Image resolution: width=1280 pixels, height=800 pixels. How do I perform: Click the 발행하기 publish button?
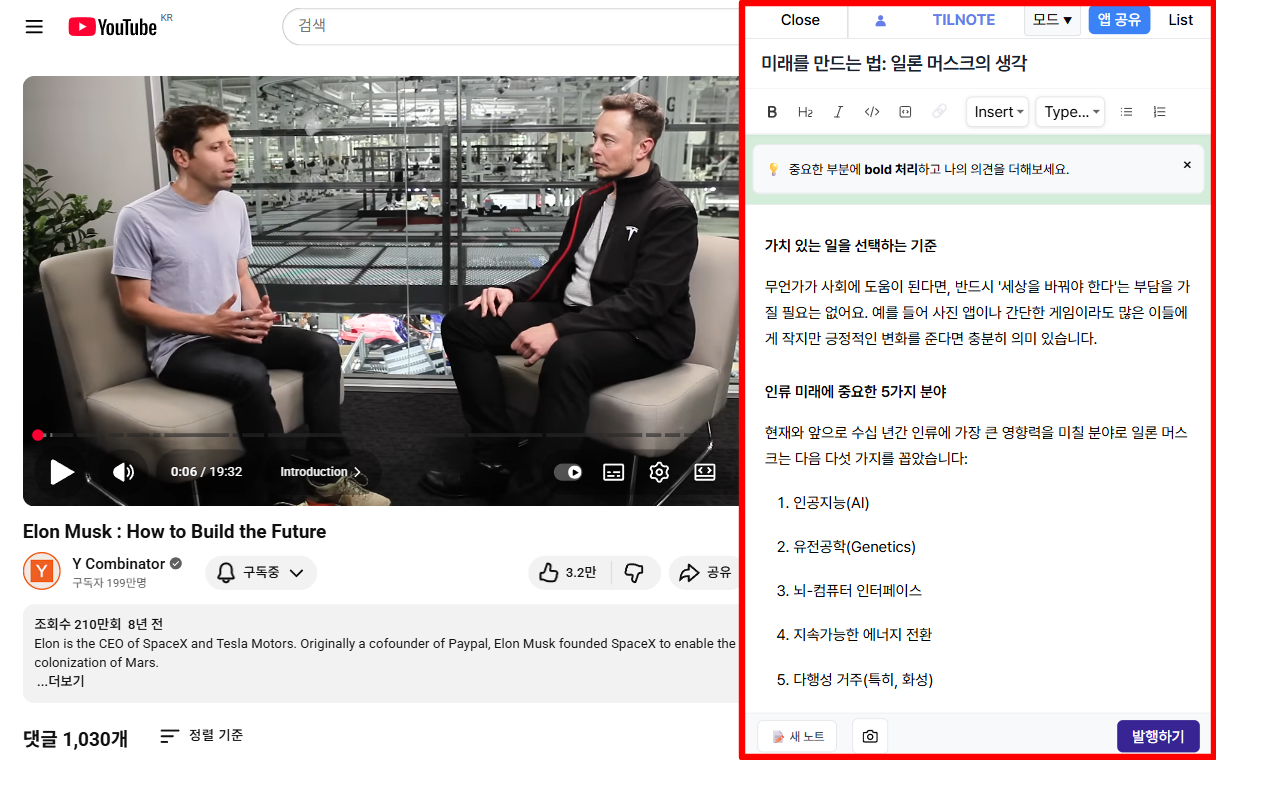pyautogui.click(x=1158, y=737)
